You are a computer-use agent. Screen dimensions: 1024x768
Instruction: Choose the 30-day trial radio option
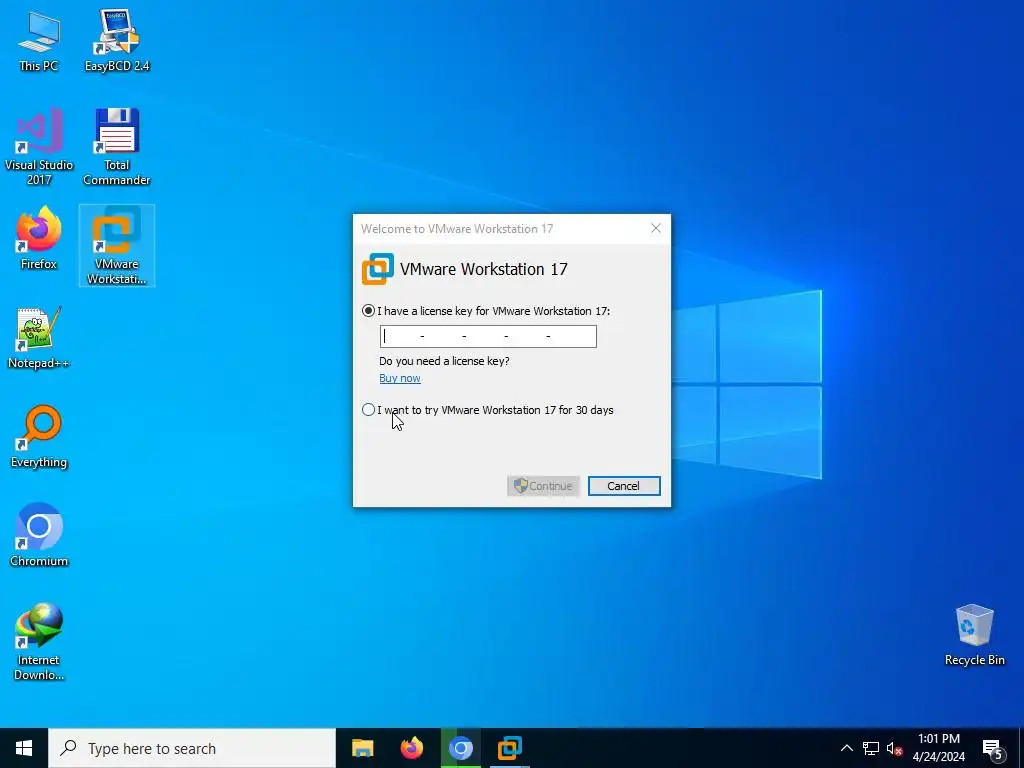coord(368,410)
